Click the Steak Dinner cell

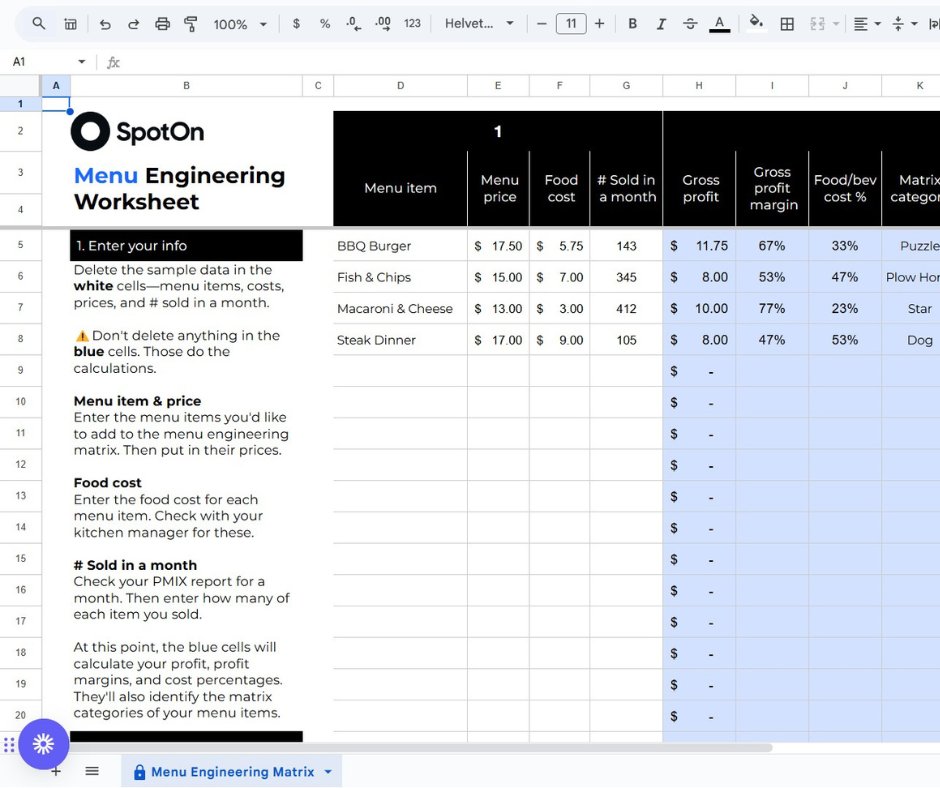[x=400, y=340]
